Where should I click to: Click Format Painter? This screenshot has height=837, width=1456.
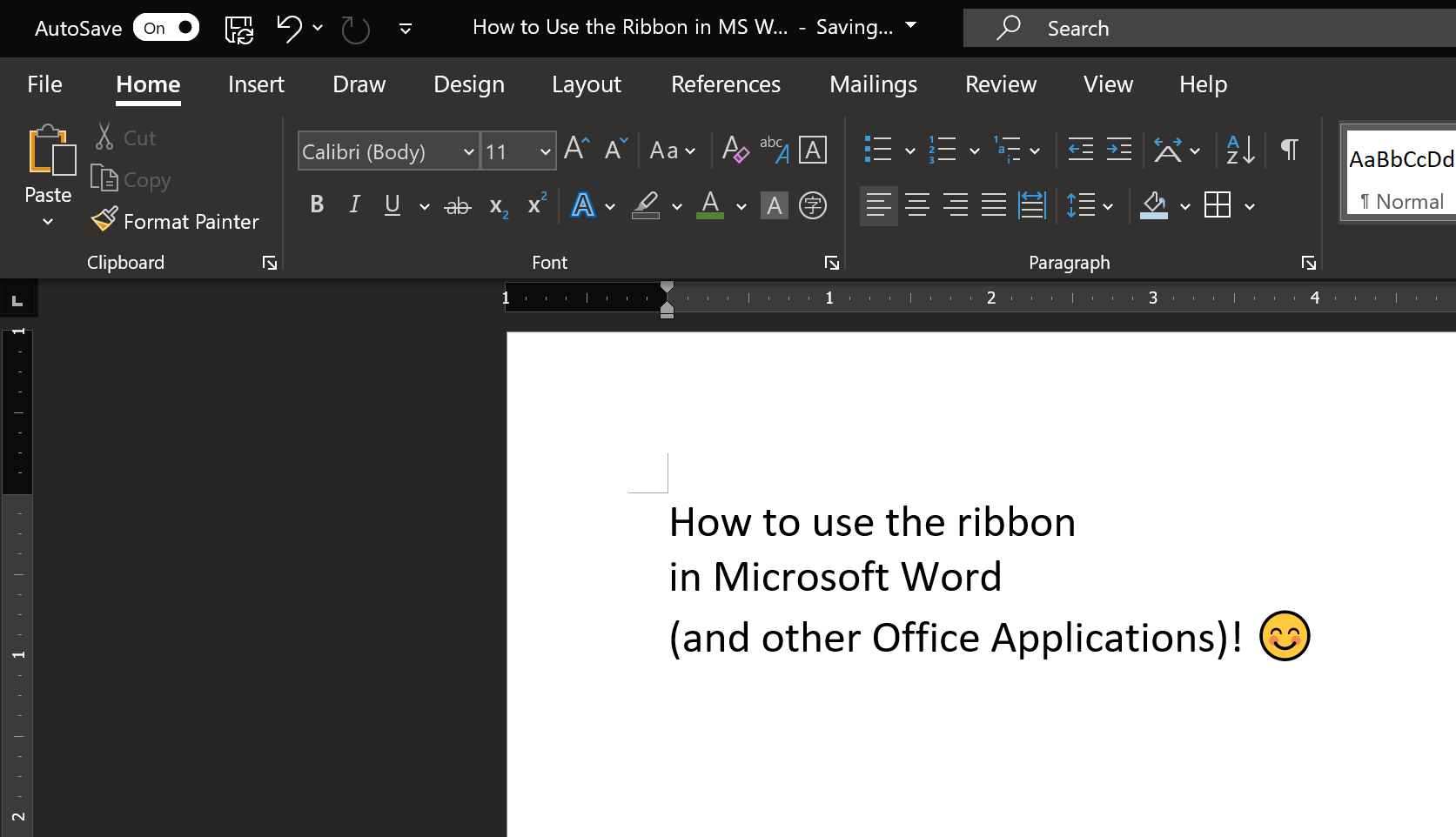click(175, 221)
